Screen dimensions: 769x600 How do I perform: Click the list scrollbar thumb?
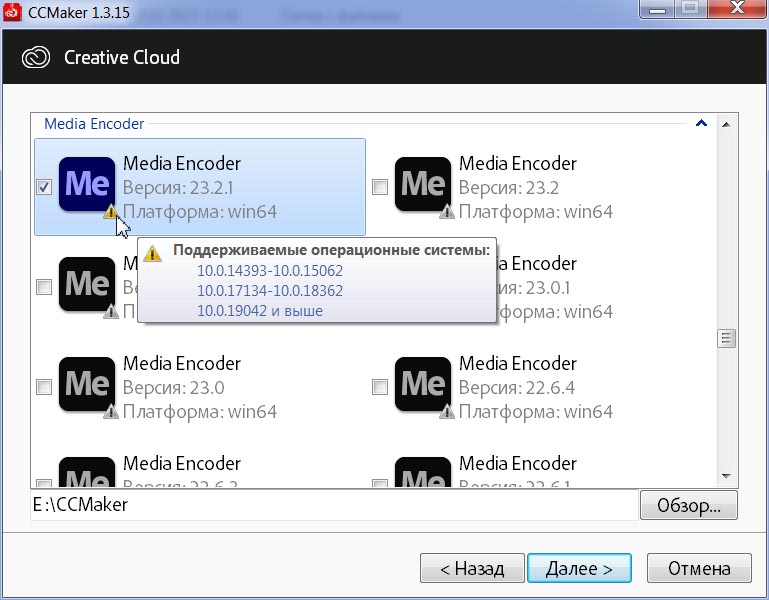(x=726, y=338)
